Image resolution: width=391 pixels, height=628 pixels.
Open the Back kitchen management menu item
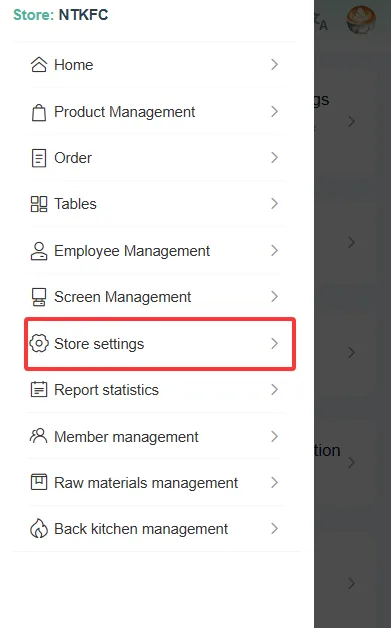pyautogui.click(x=156, y=528)
